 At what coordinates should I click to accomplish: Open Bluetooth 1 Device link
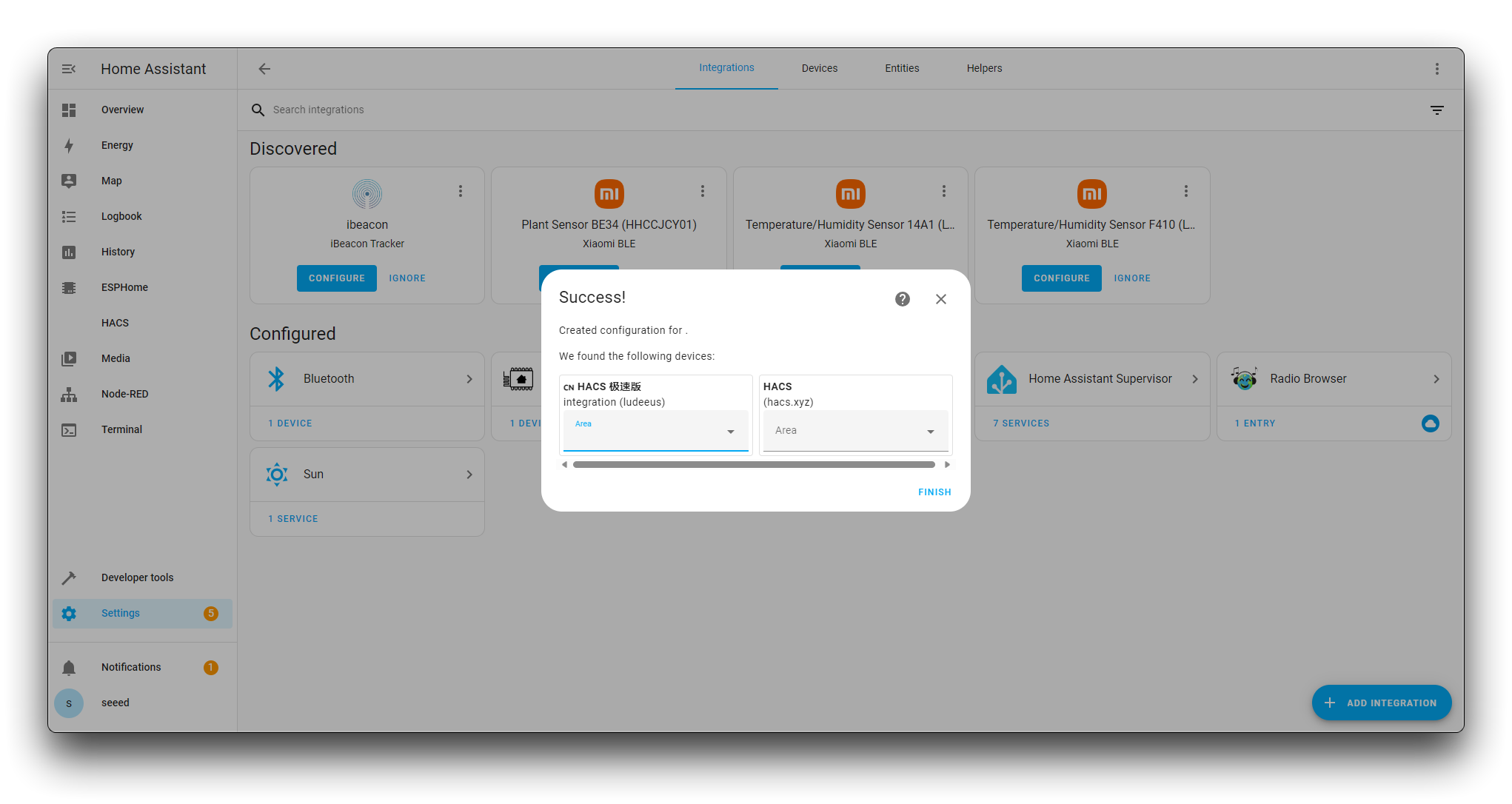click(290, 423)
